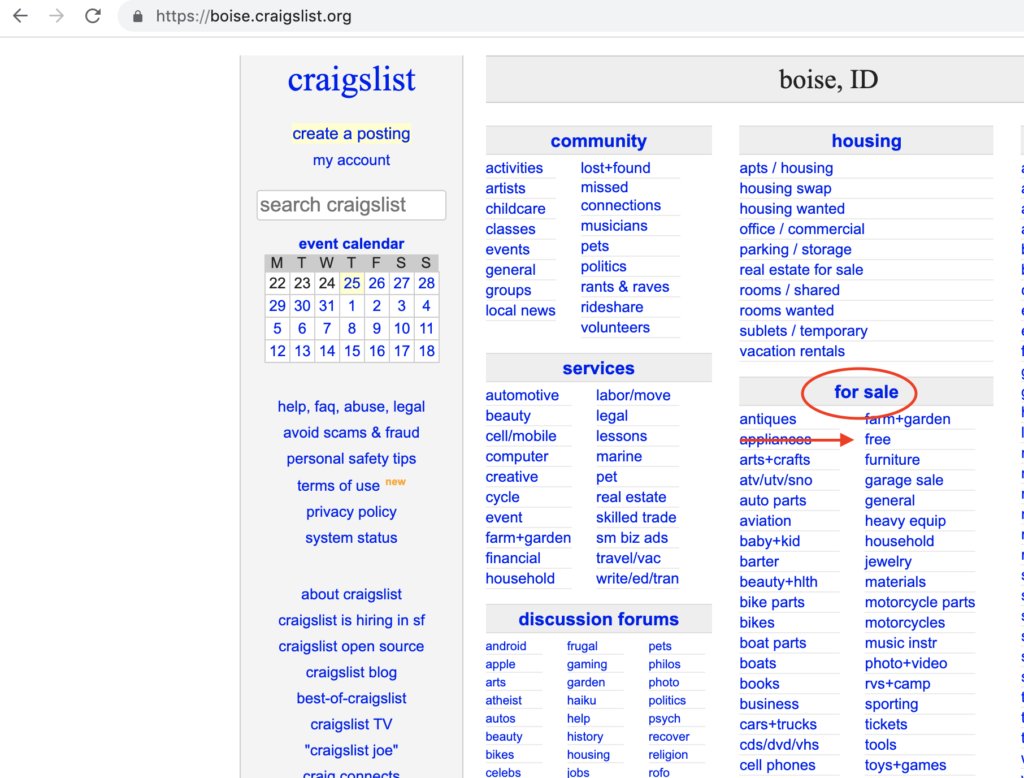Open missed connections
The width and height of the screenshot is (1024, 778).
620,197
